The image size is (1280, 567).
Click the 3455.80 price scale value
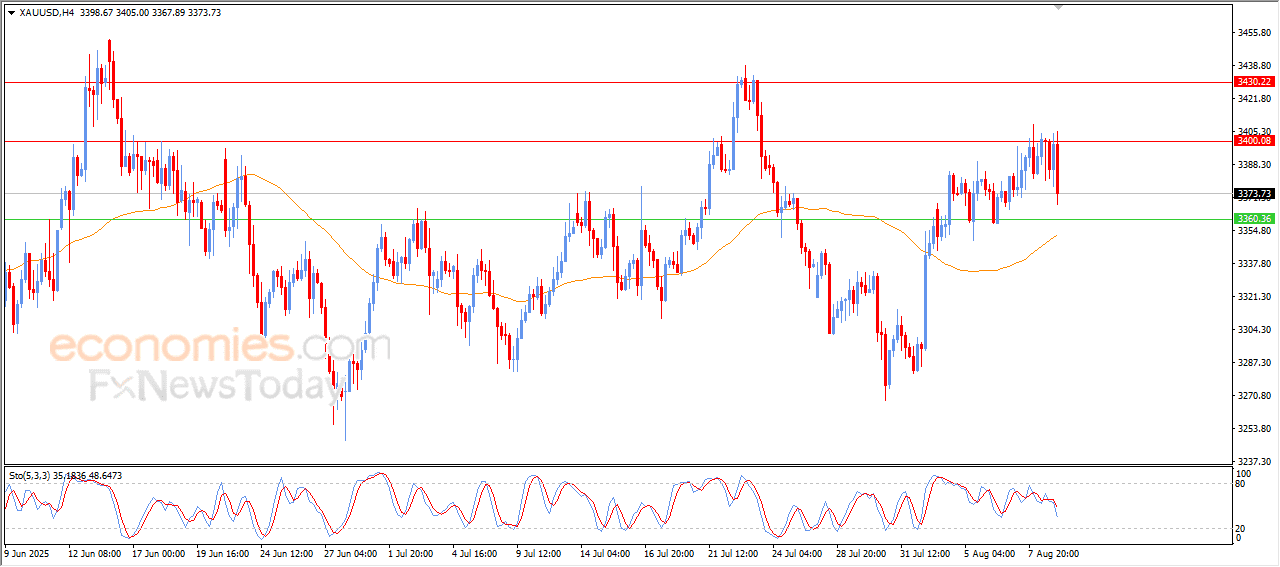point(1253,33)
